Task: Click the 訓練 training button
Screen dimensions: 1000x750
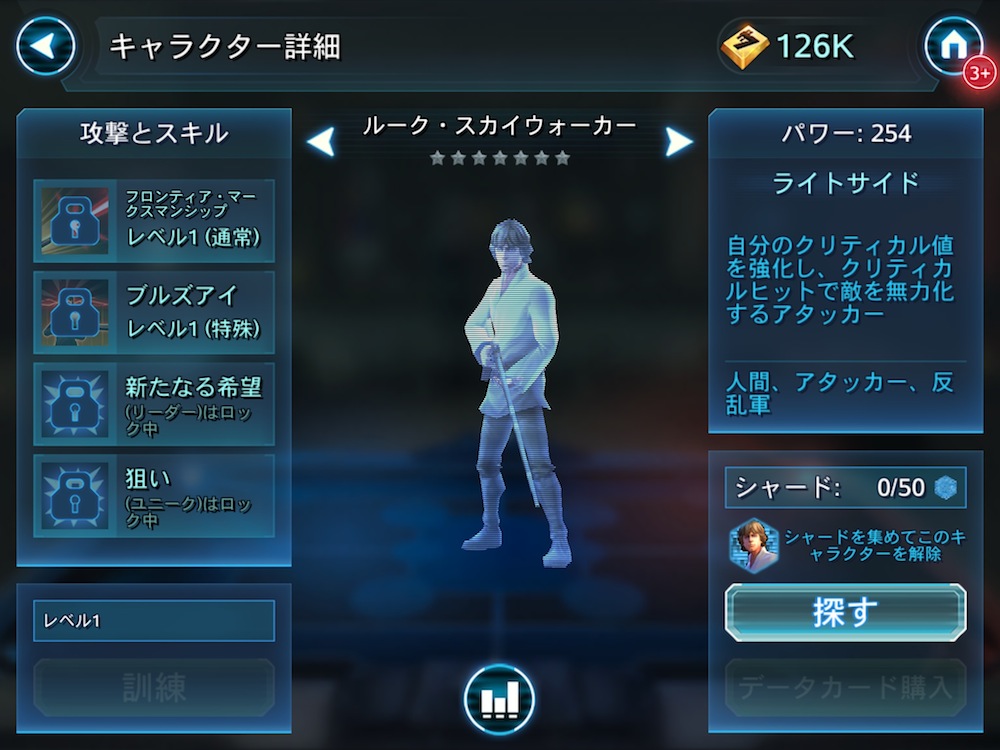Action: click(154, 688)
